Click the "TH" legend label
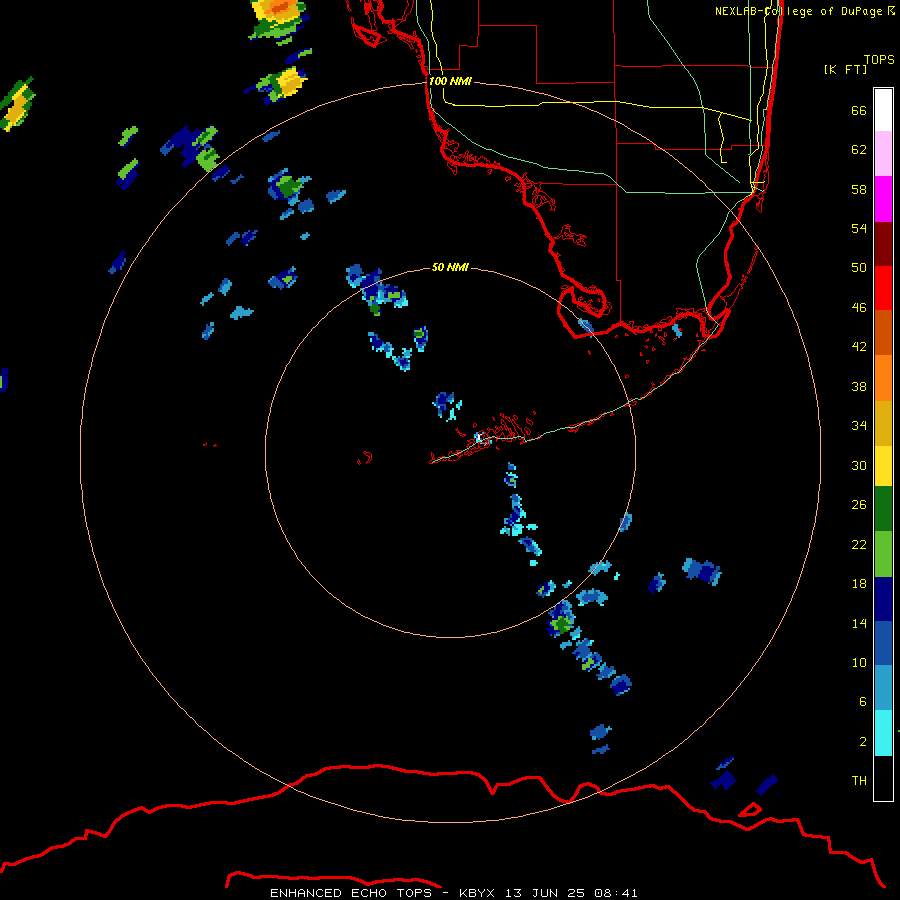Viewport: 900px width, 900px height. [x=859, y=780]
